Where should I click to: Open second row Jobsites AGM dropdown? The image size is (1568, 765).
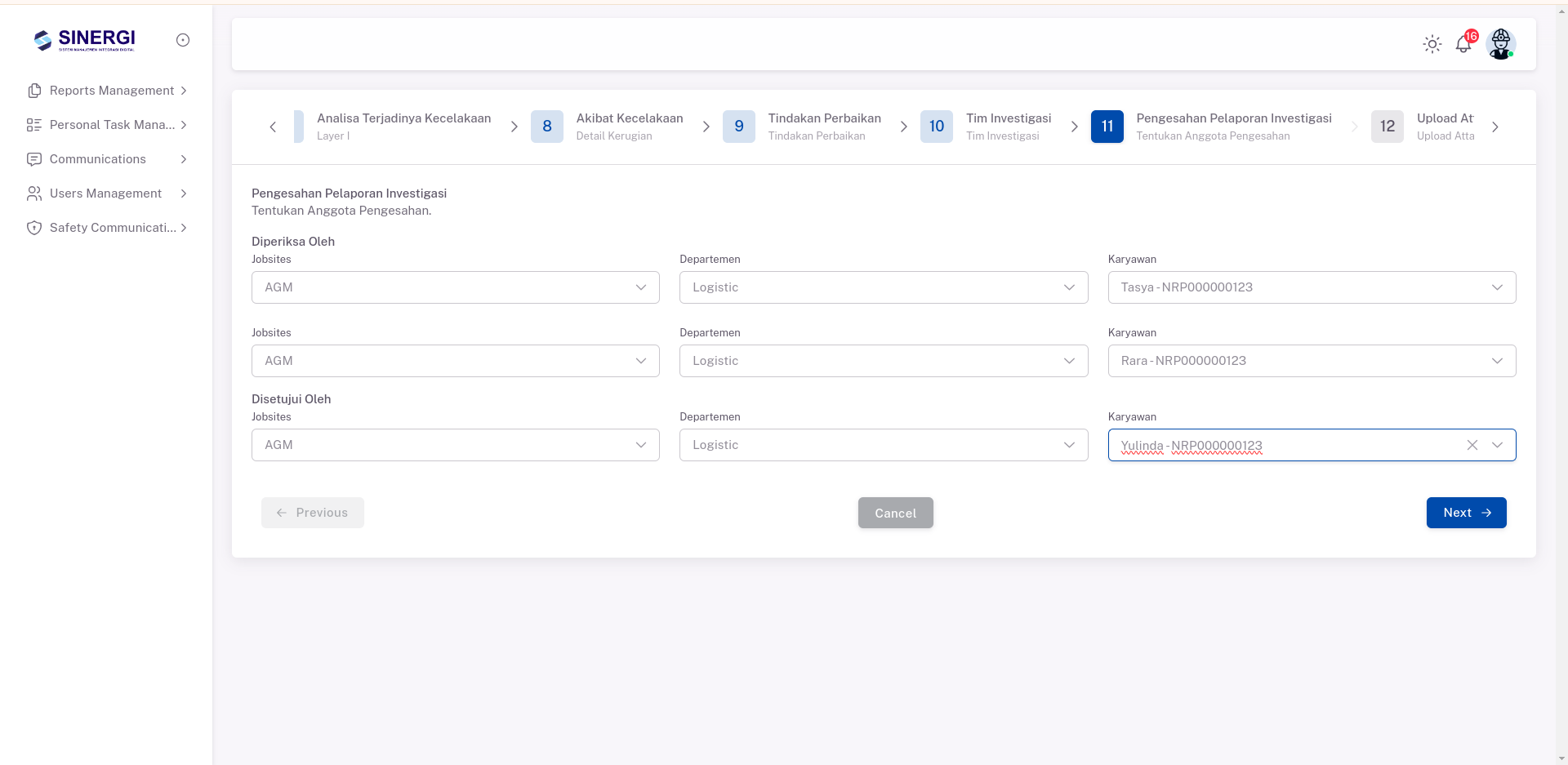pyautogui.click(x=456, y=361)
